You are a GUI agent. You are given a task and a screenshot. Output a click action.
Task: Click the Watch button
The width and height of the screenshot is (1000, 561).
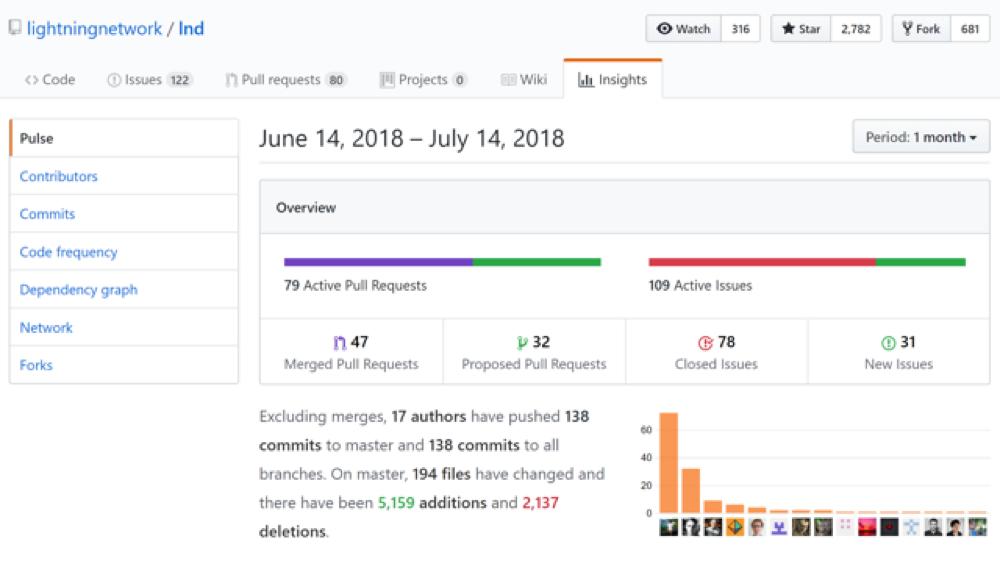(x=683, y=29)
